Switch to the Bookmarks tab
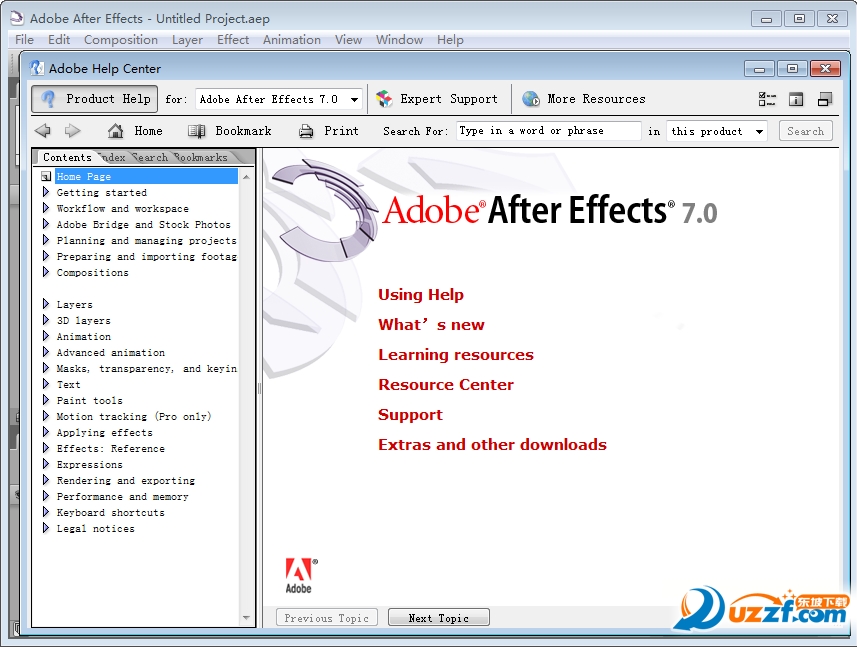This screenshot has width=857, height=647. (x=201, y=157)
